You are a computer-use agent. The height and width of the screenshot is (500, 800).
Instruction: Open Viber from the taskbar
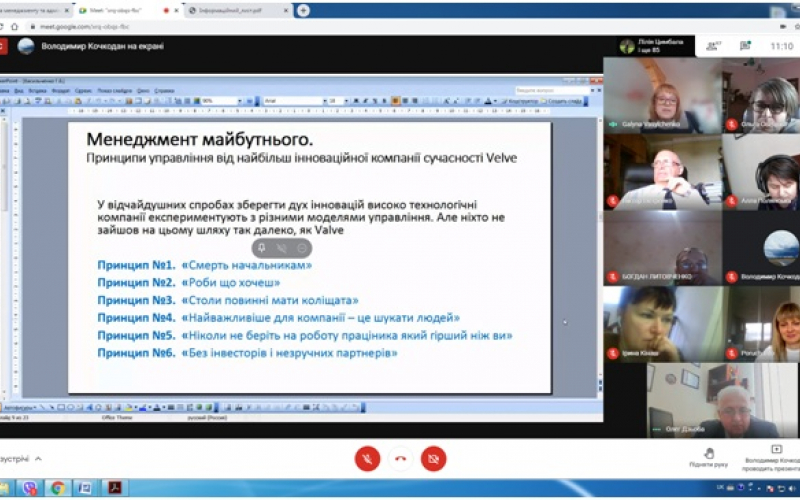(x=30, y=488)
